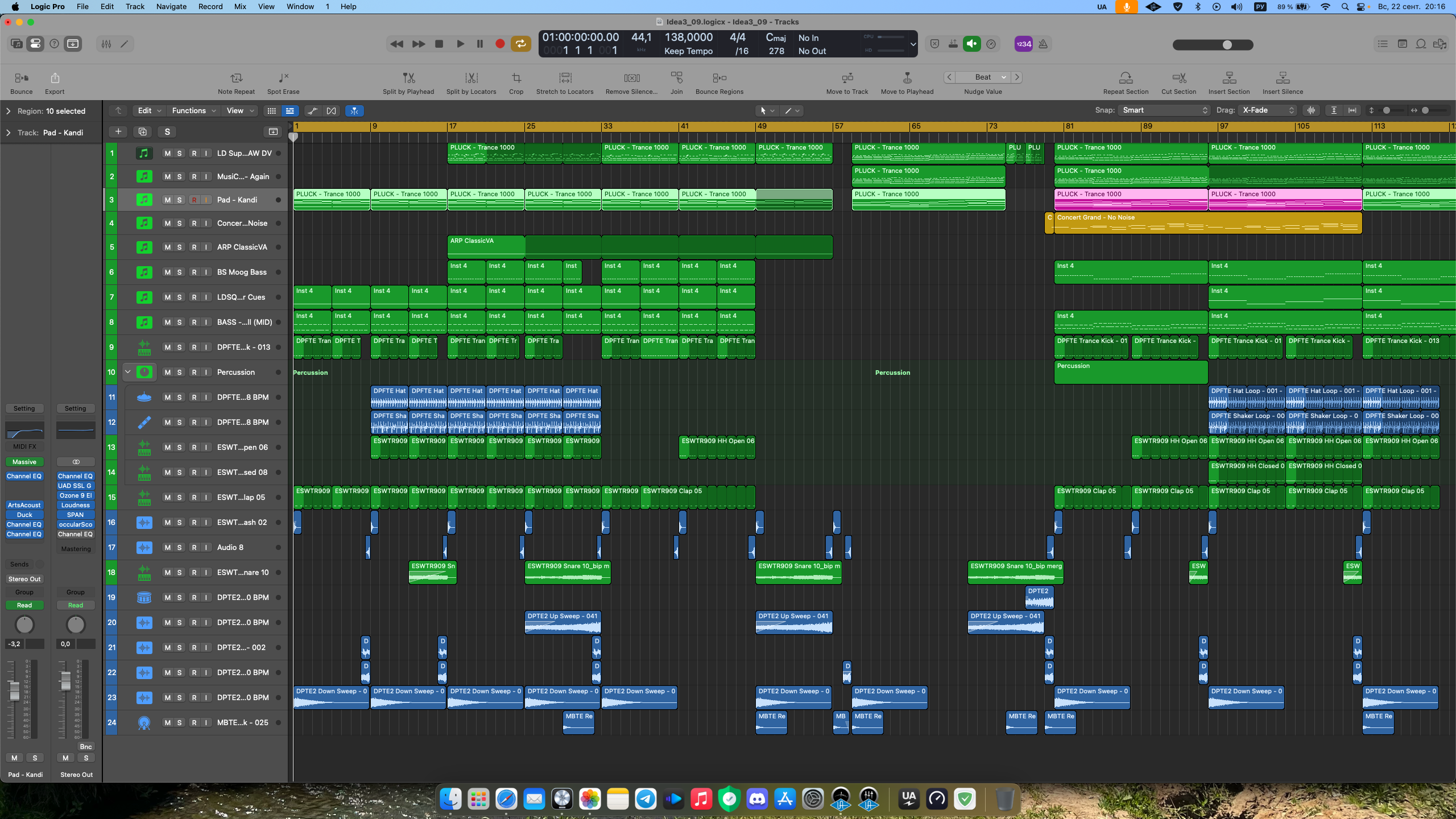Screen dimensions: 1456x819
Task: Click the Cut Section icon
Action: pos(1178,78)
